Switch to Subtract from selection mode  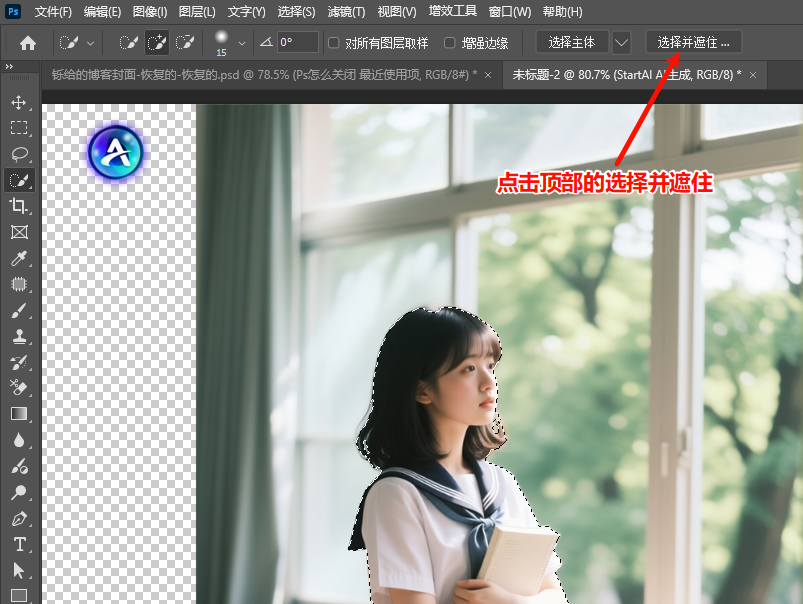184,43
